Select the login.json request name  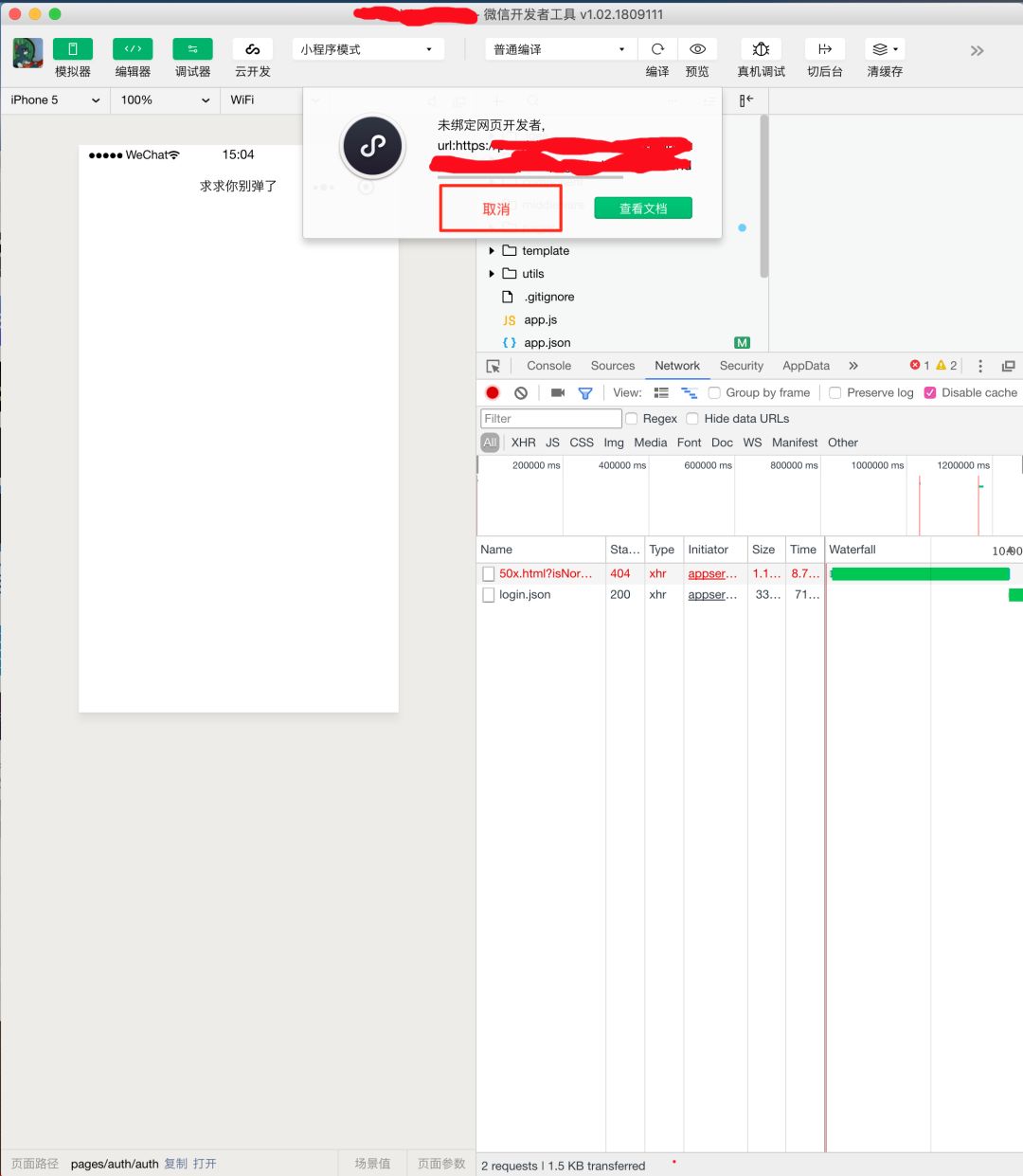[x=525, y=595]
